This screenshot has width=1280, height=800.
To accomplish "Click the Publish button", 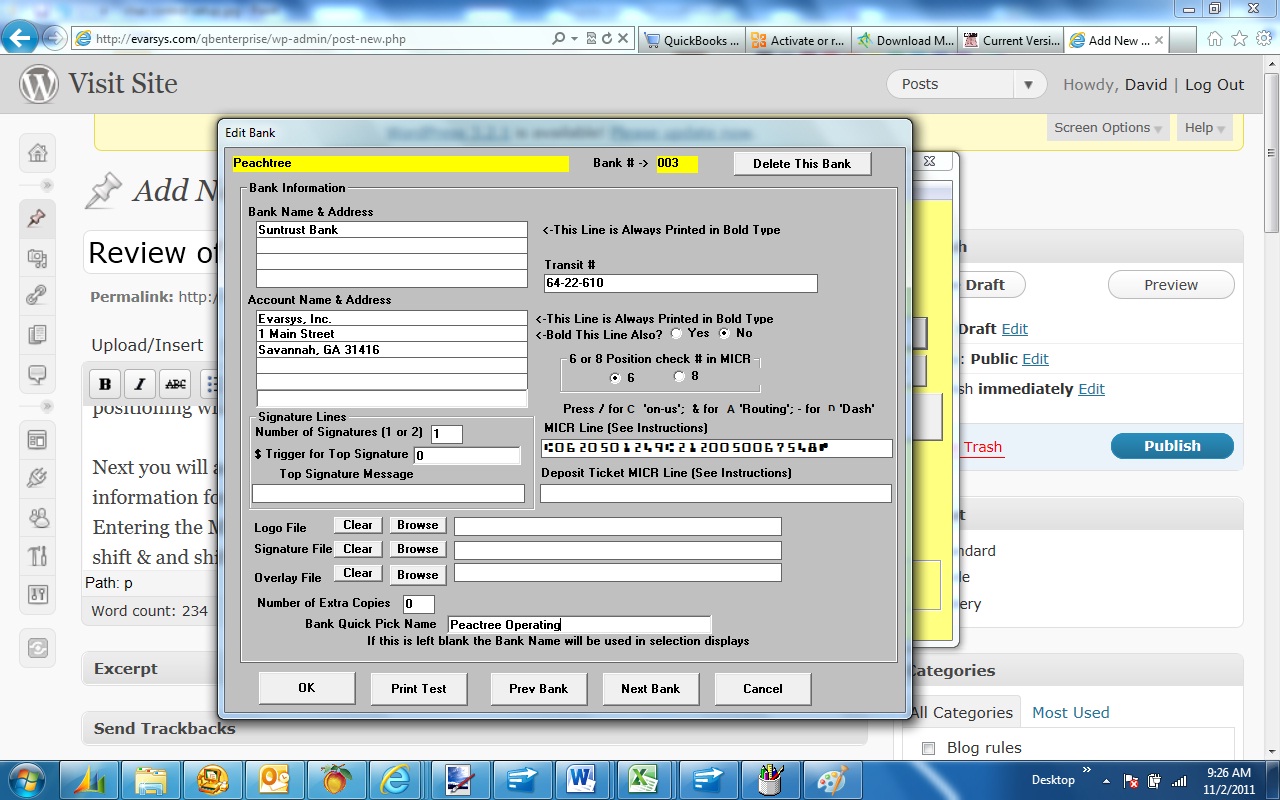I will (x=1172, y=446).
